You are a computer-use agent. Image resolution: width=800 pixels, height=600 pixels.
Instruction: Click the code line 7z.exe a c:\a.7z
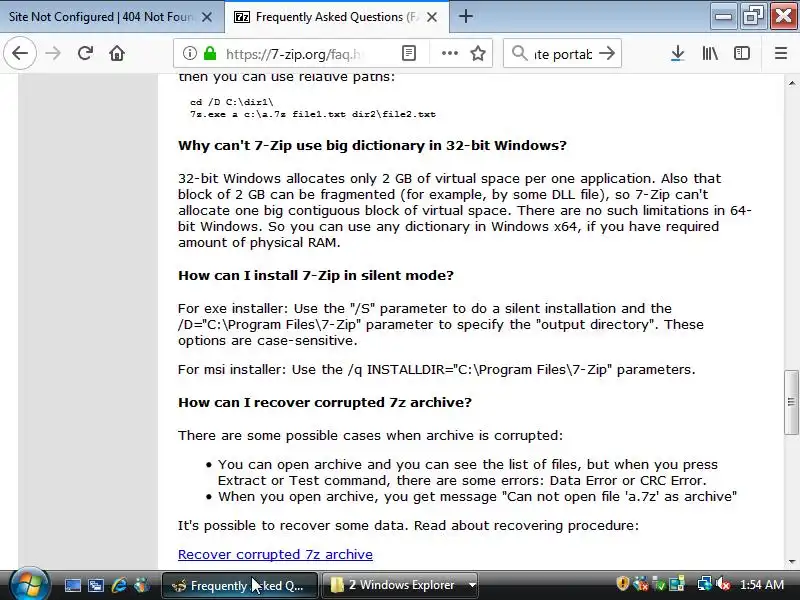tap(313, 114)
